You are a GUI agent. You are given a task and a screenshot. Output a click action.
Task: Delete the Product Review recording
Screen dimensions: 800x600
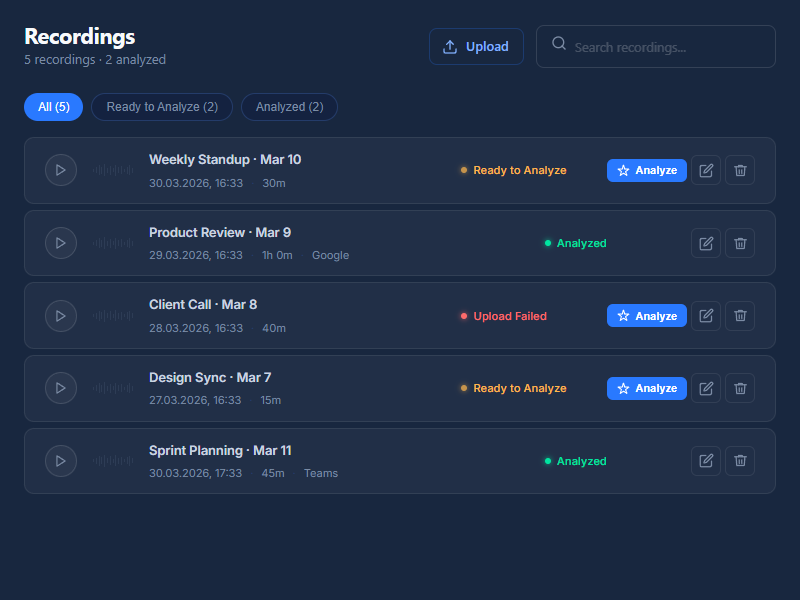pyautogui.click(x=740, y=243)
